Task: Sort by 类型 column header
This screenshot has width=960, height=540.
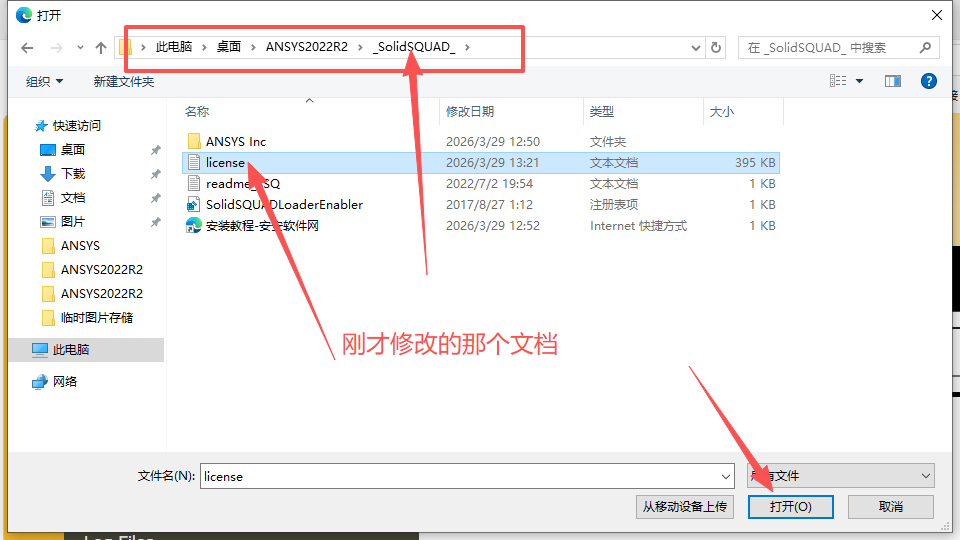Action: [643, 111]
